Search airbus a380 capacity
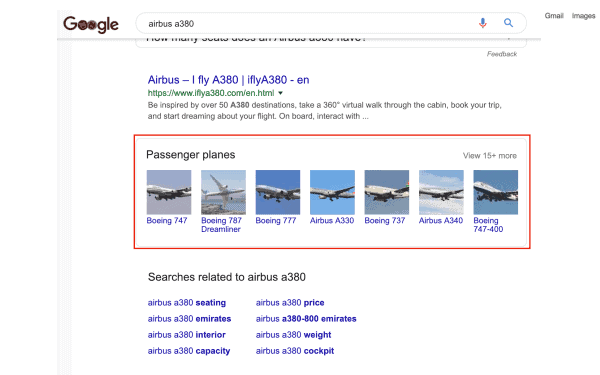This screenshot has width=600, height=375. tap(189, 351)
